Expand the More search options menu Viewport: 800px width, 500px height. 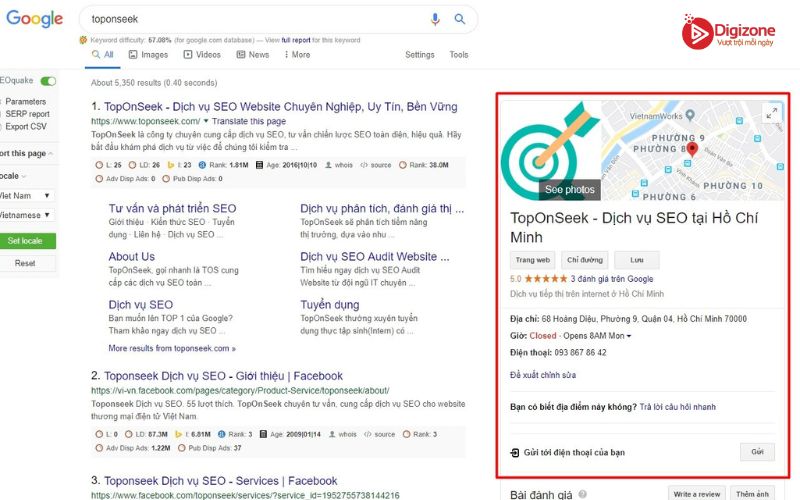tap(297, 55)
